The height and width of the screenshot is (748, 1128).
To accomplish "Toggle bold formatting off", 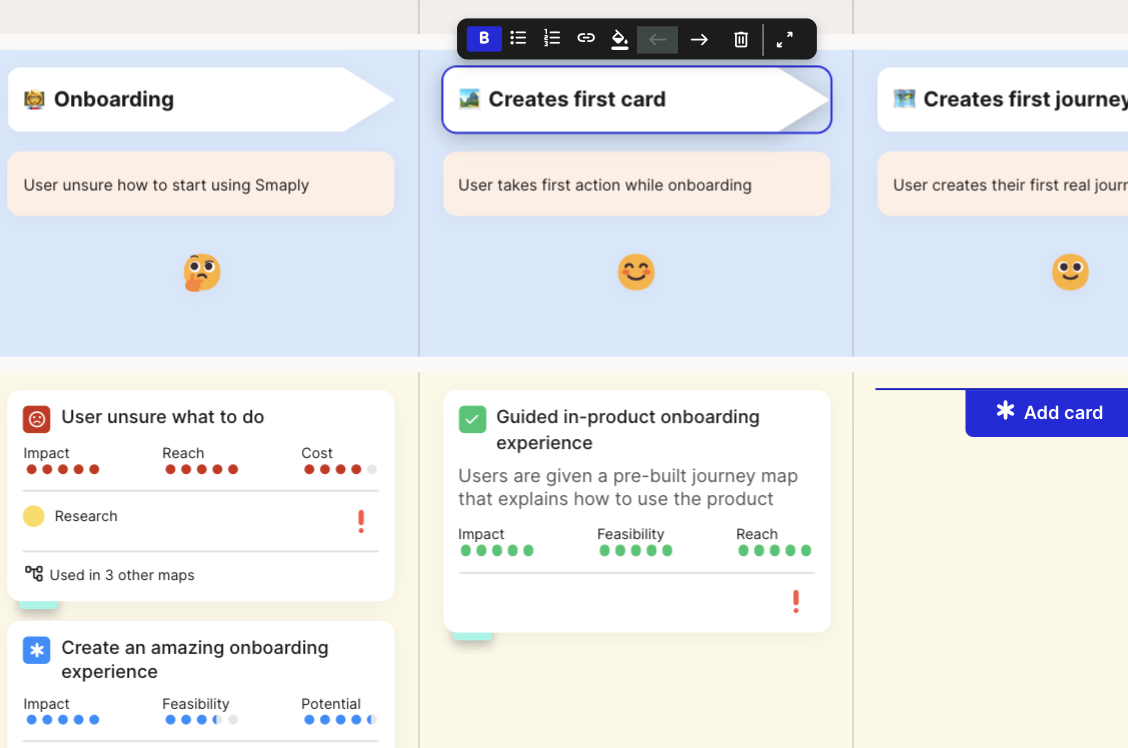I will (484, 38).
